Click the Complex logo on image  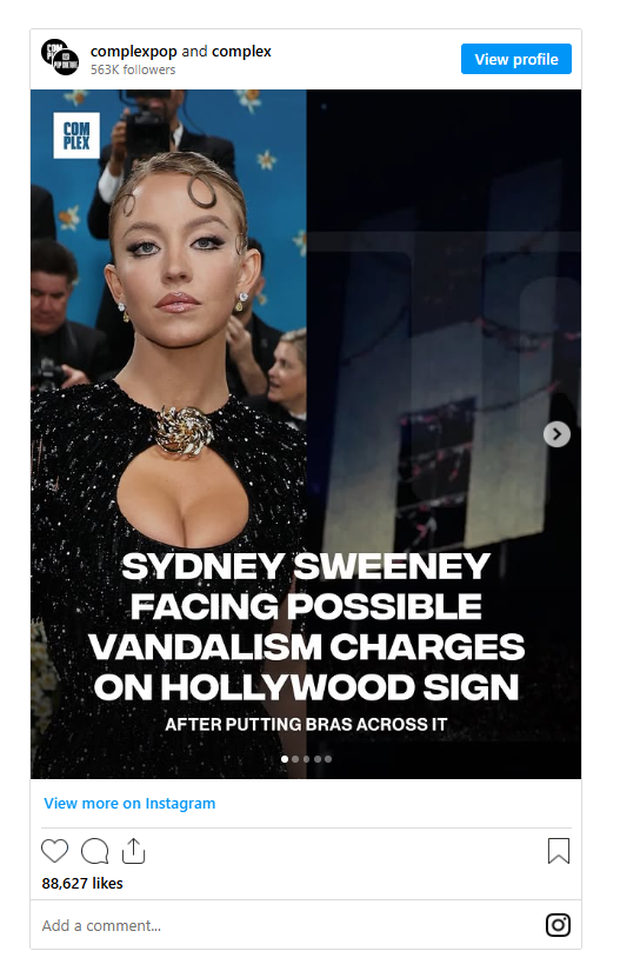[x=76, y=136]
